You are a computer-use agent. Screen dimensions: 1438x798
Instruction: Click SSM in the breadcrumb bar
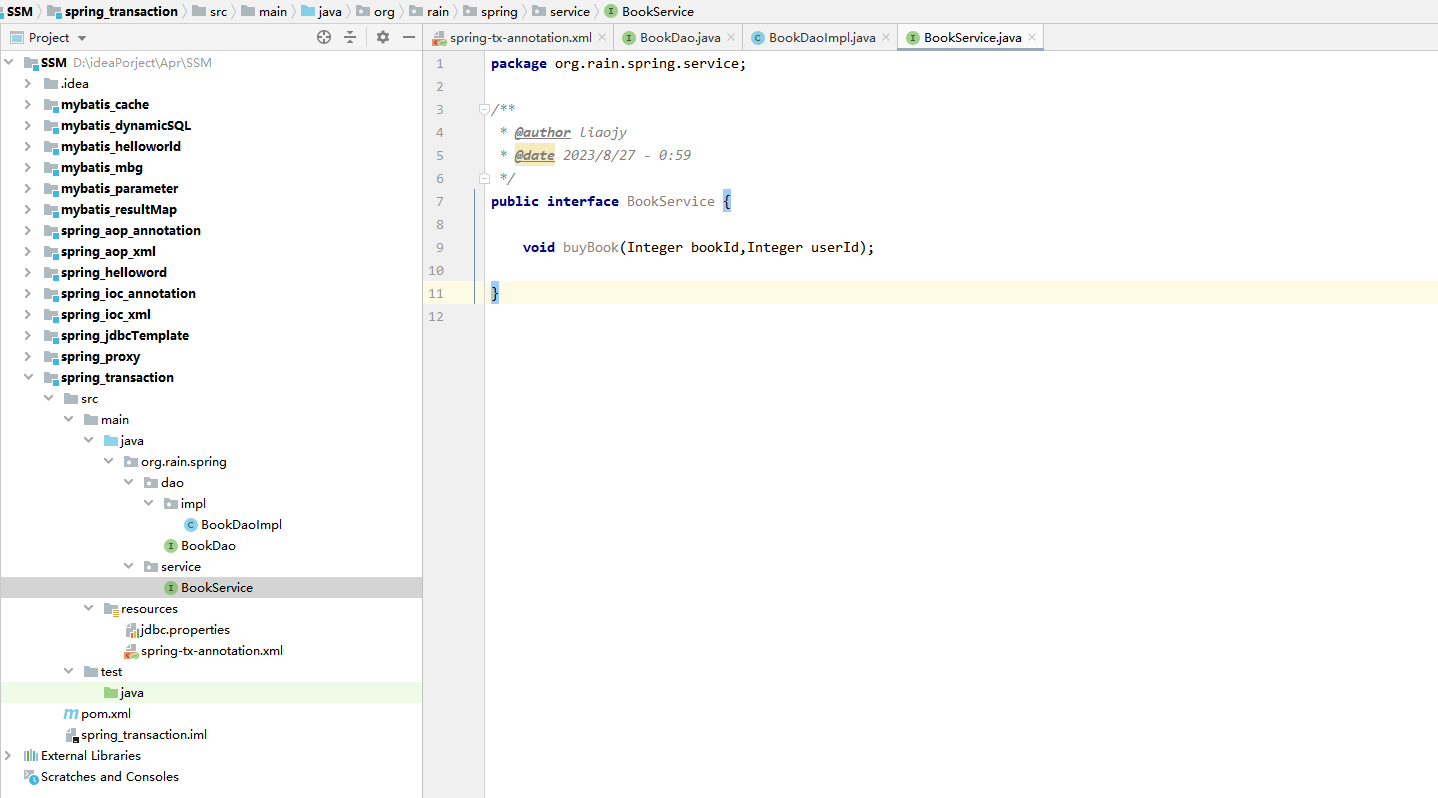coord(20,12)
